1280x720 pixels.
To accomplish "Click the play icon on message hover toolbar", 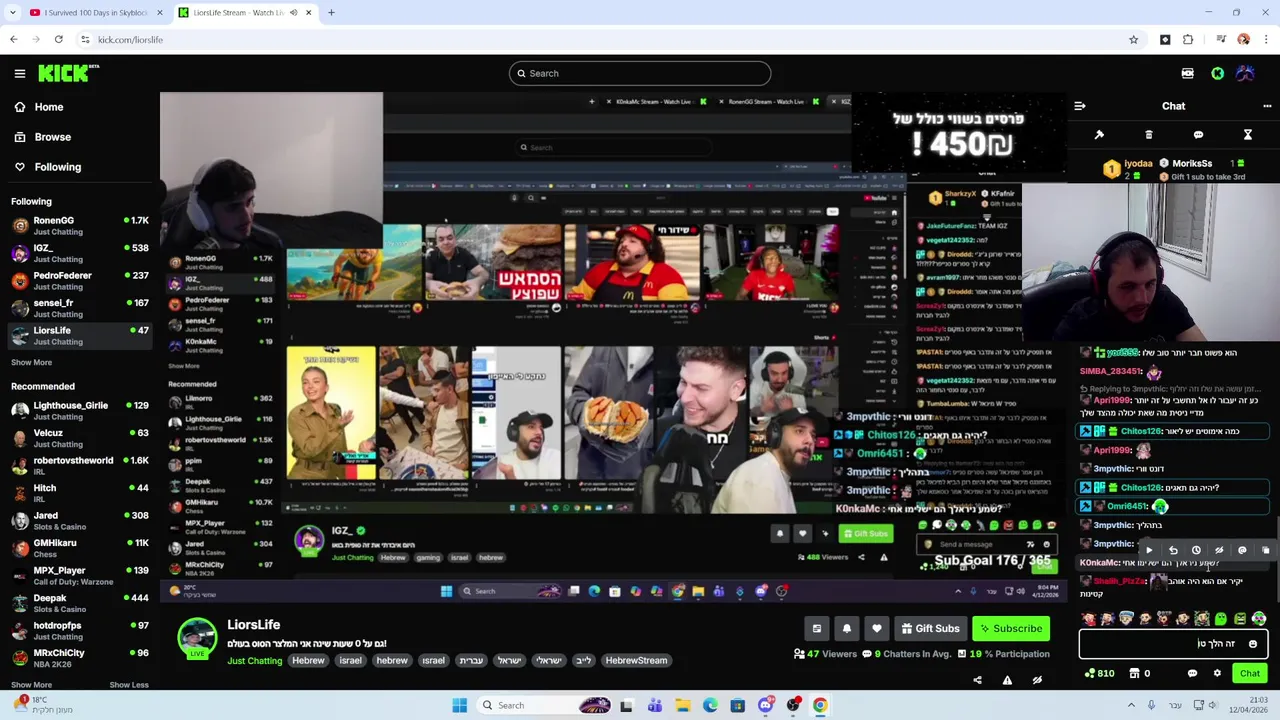I will click(1149, 550).
